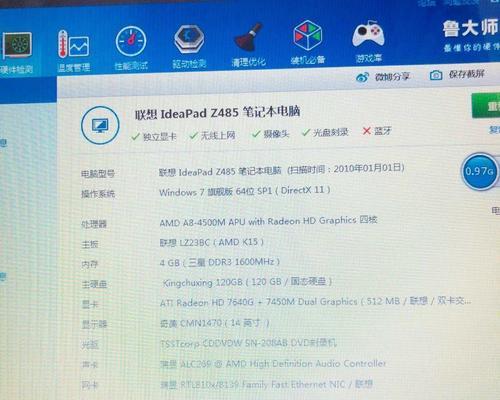
Task: Open 装机必备 colorful cube icon
Action: (308, 42)
